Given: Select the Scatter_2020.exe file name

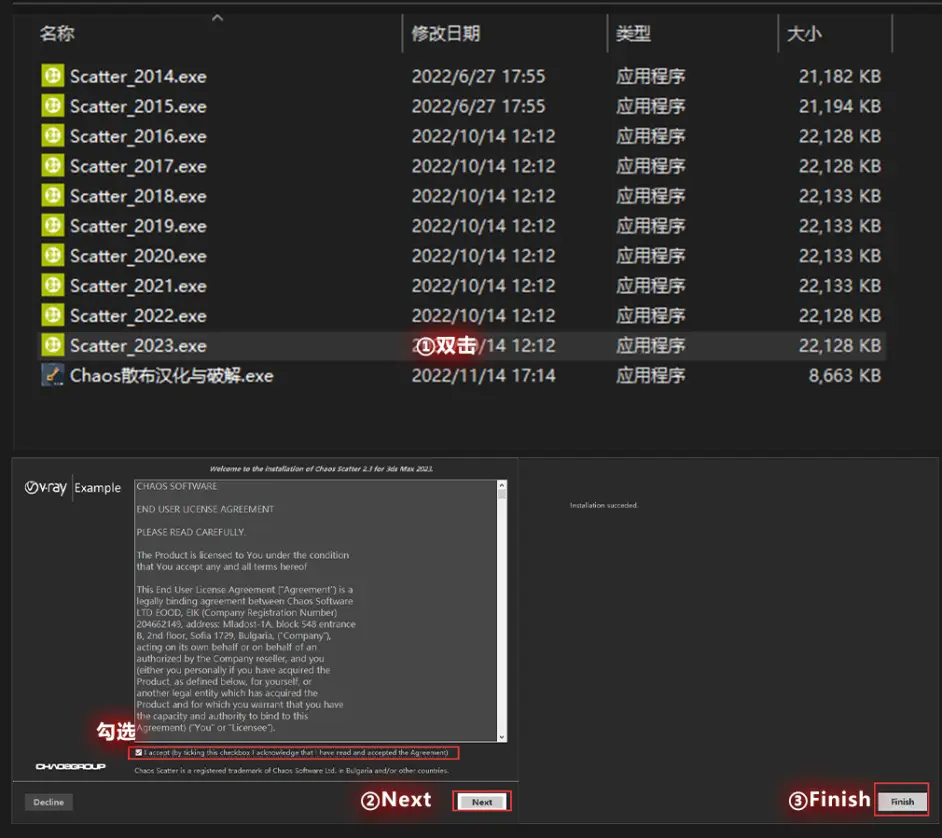Looking at the screenshot, I should pyautogui.click(x=138, y=257).
